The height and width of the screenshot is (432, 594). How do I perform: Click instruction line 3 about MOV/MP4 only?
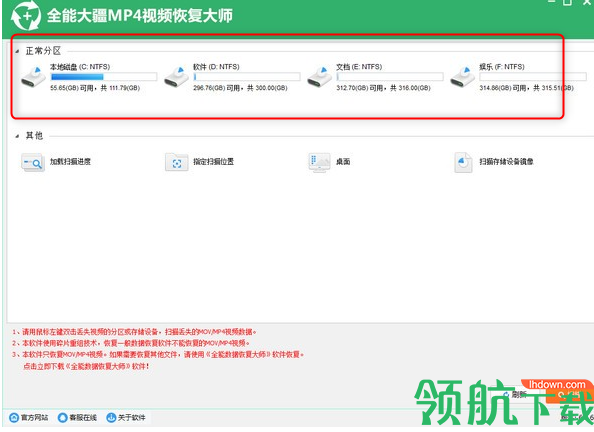click(x=158, y=355)
